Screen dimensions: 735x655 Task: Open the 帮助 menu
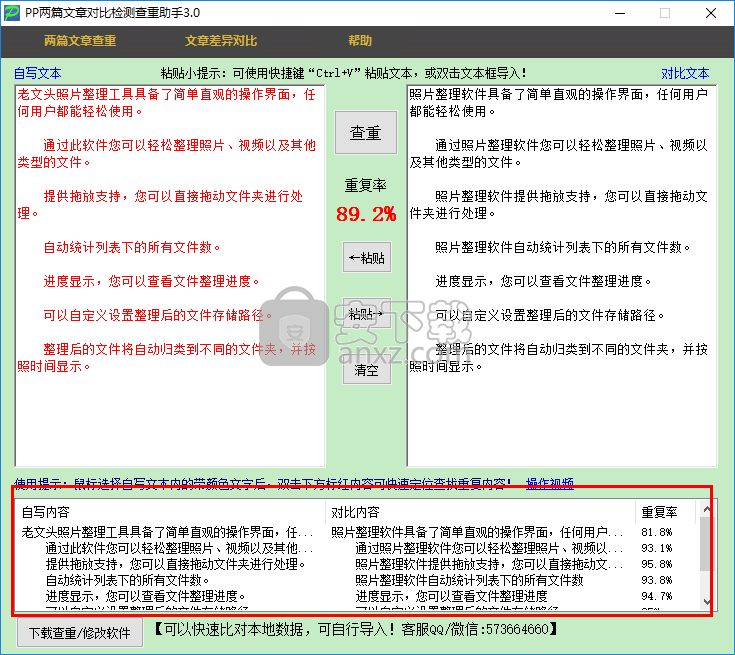tap(360, 41)
